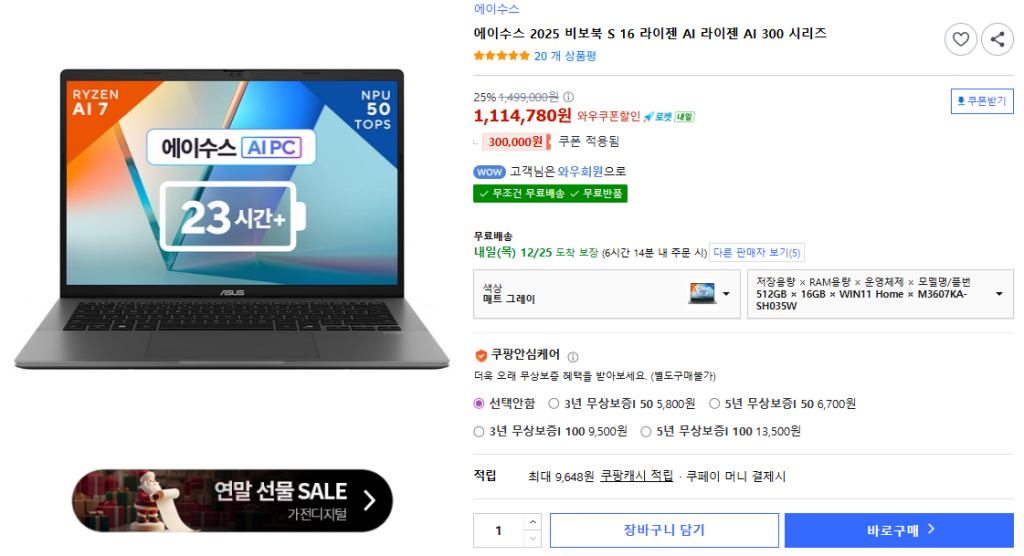Click the info icon beside original price
This screenshot has height=556, width=1024.
(568, 97)
